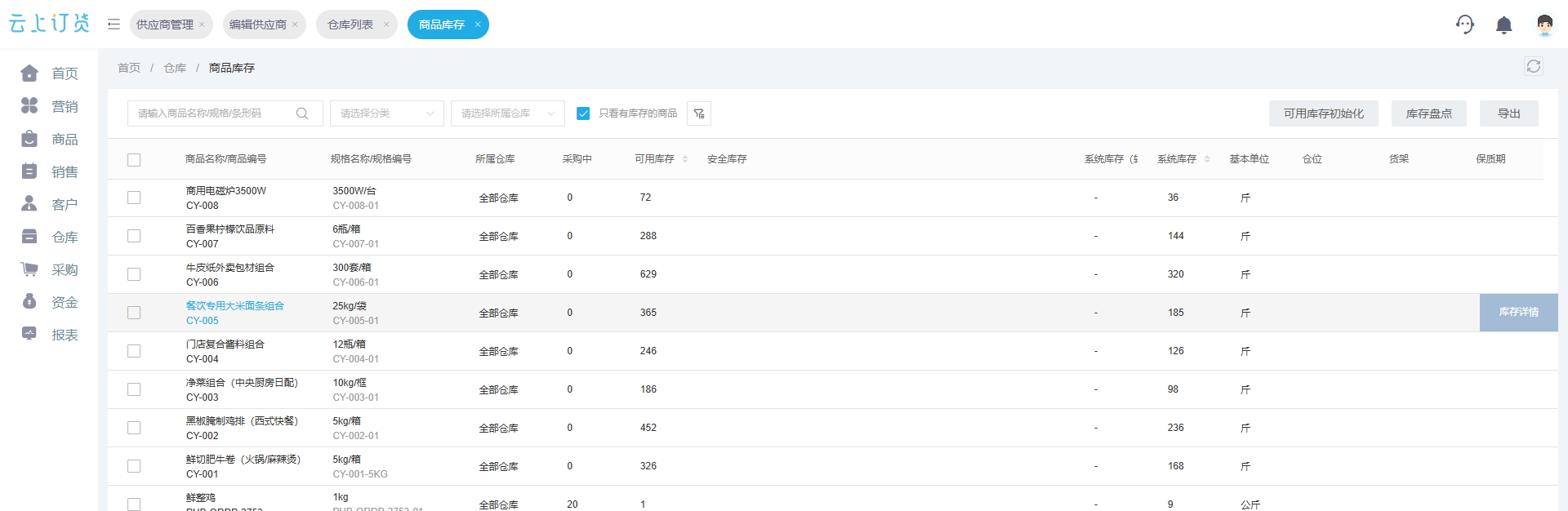
Task: Focus the product name search input field
Action: (214, 113)
